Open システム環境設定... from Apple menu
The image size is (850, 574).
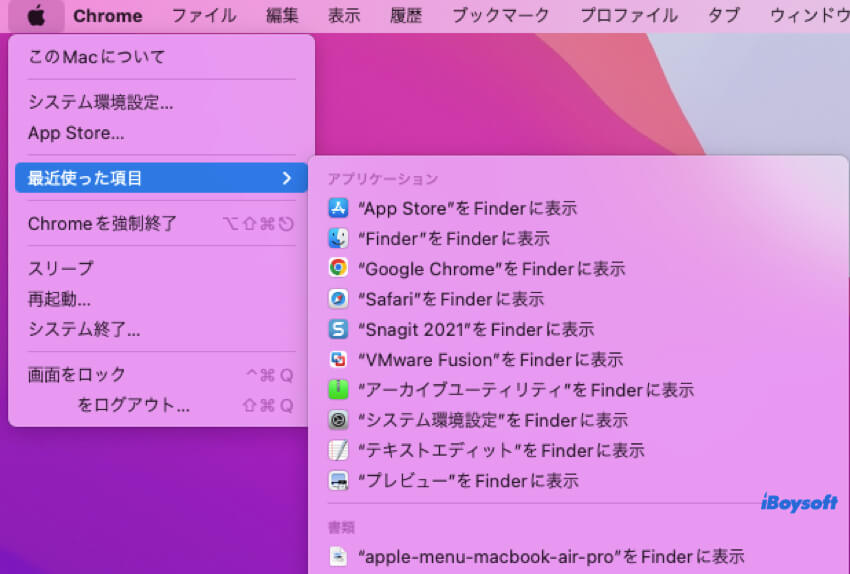click(x=161, y=102)
